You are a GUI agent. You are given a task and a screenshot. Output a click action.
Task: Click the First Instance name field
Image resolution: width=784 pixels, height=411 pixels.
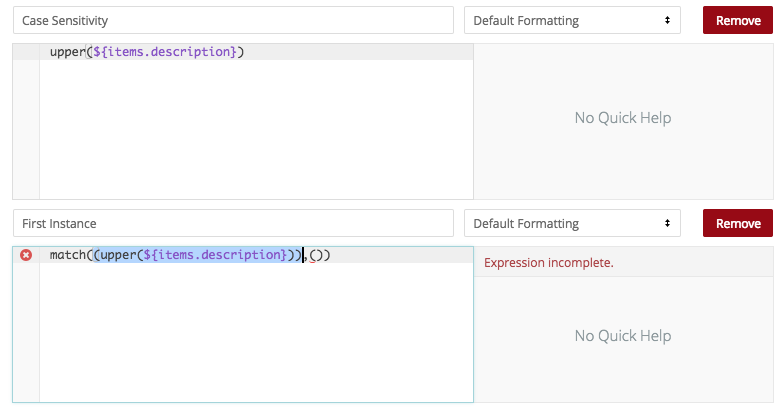coord(234,224)
